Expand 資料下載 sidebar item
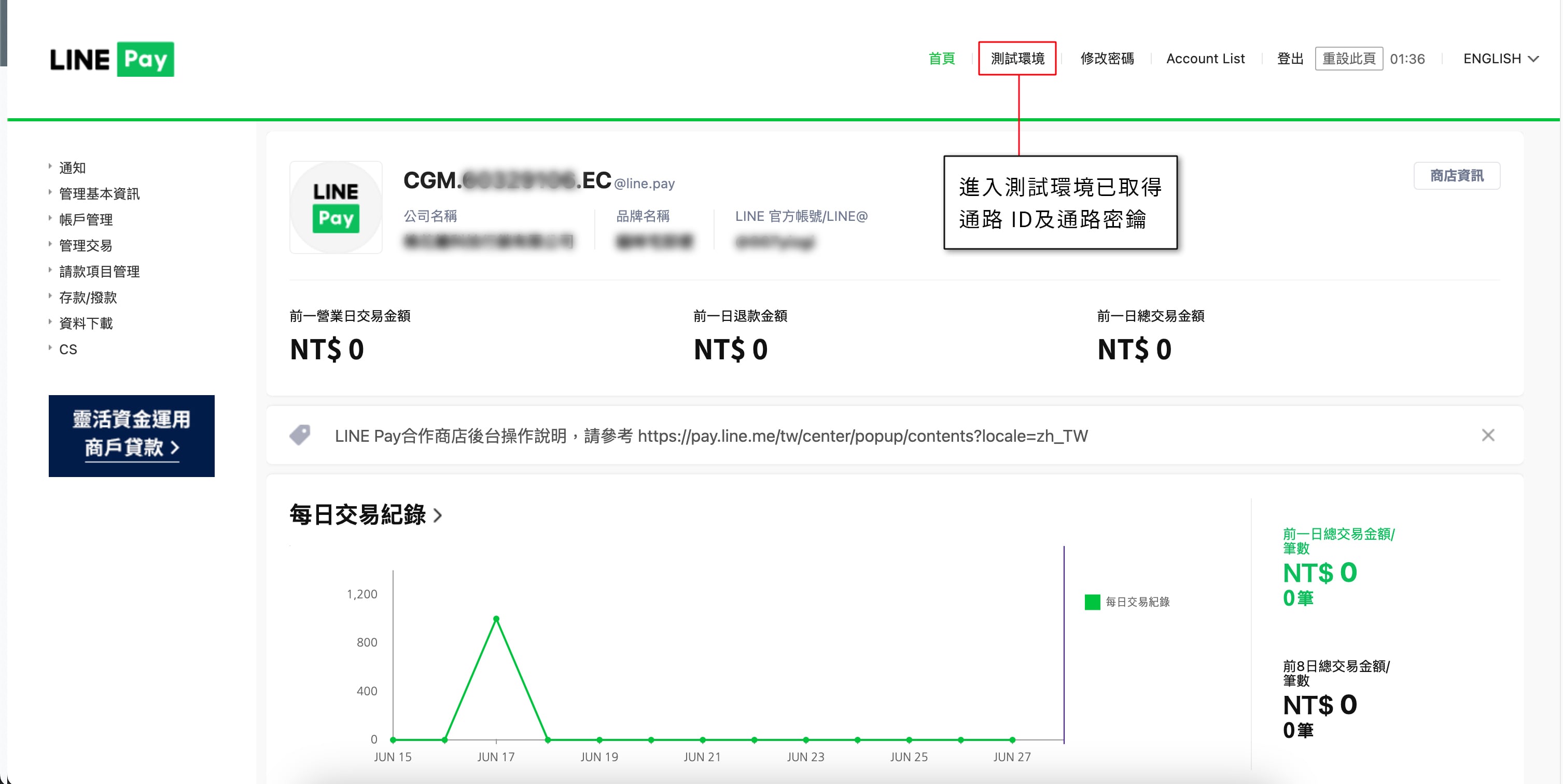 [x=86, y=324]
